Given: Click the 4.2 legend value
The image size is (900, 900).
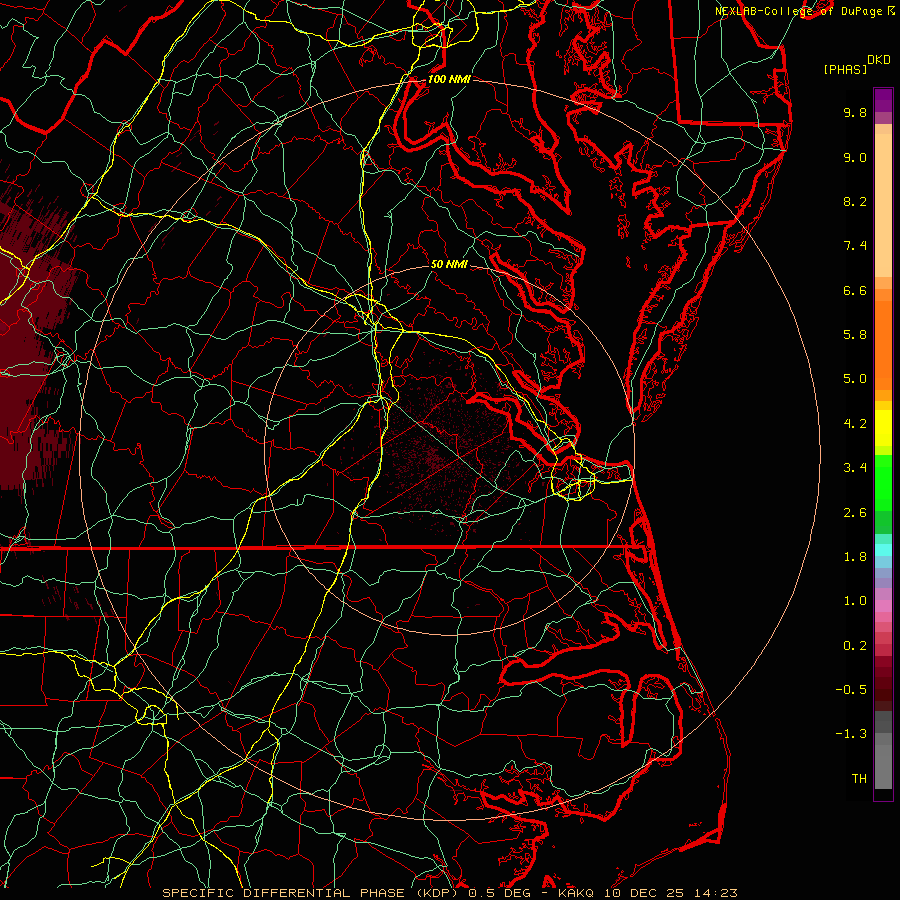Looking at the screenshot, I should coord(855,424).
